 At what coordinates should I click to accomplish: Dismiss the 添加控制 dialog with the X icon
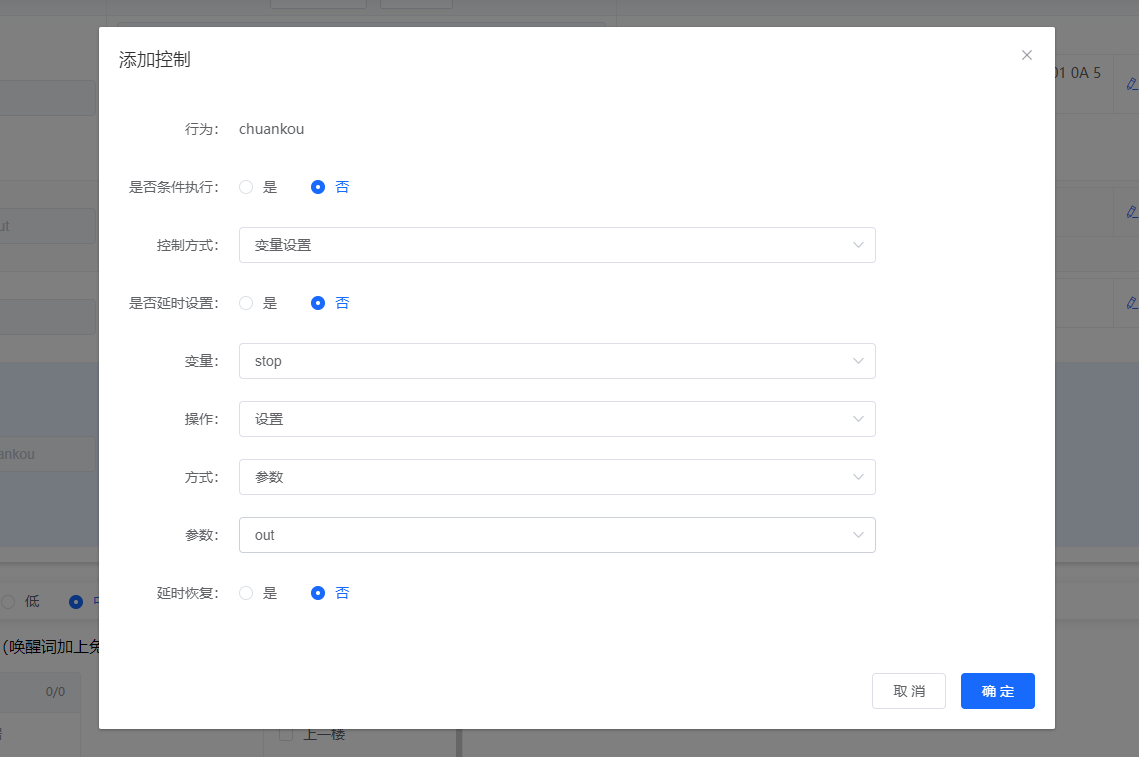[x=1026, y=55]
